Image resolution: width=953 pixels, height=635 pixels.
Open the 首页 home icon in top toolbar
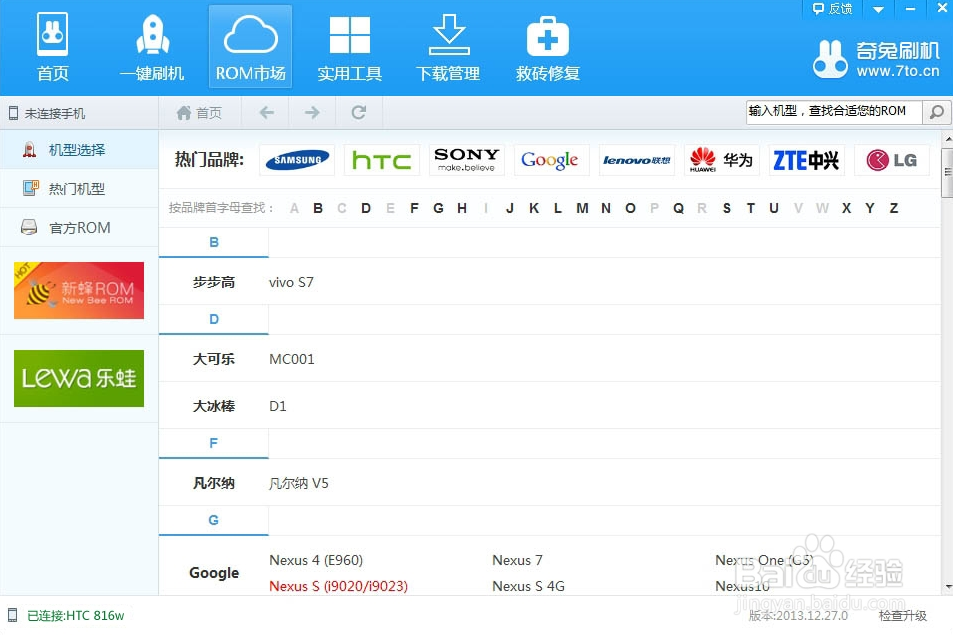[x=52, y=47]
